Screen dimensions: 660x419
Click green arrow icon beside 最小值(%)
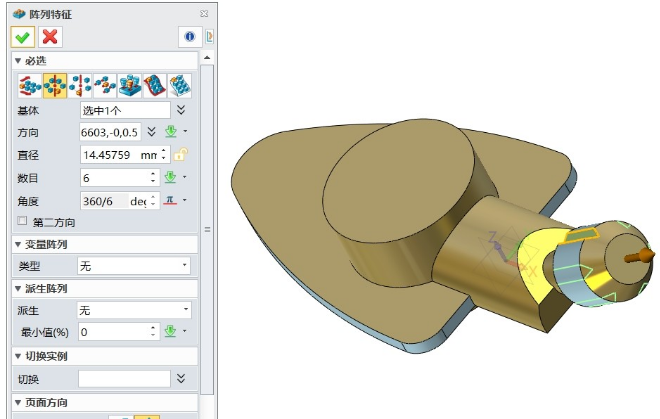pyautogui.click(x=170, y=331)
